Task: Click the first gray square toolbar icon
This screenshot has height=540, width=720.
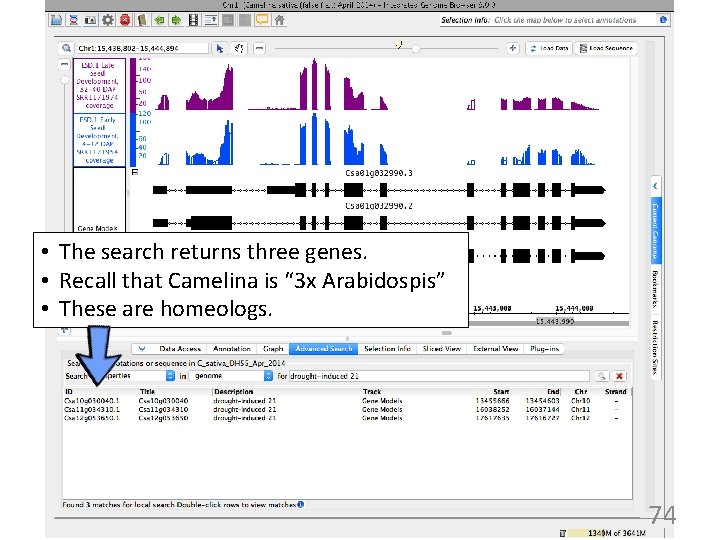Action: 228,20
